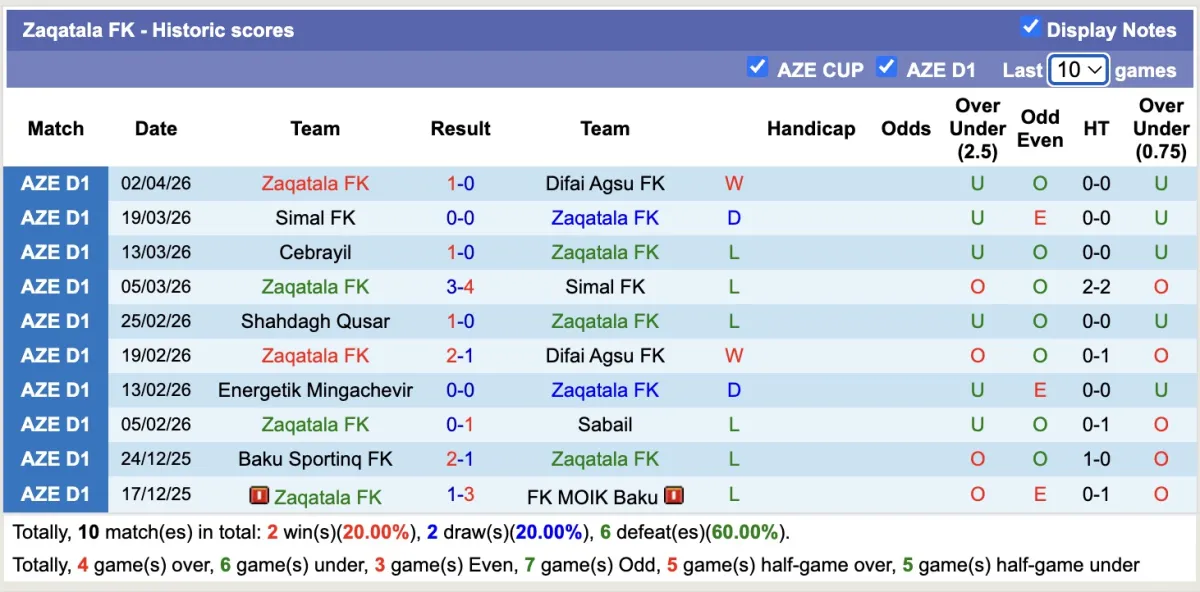This screenshot has height=592, width=1200.
Task: Open the Sabail team link
Action: coord(605,425)
